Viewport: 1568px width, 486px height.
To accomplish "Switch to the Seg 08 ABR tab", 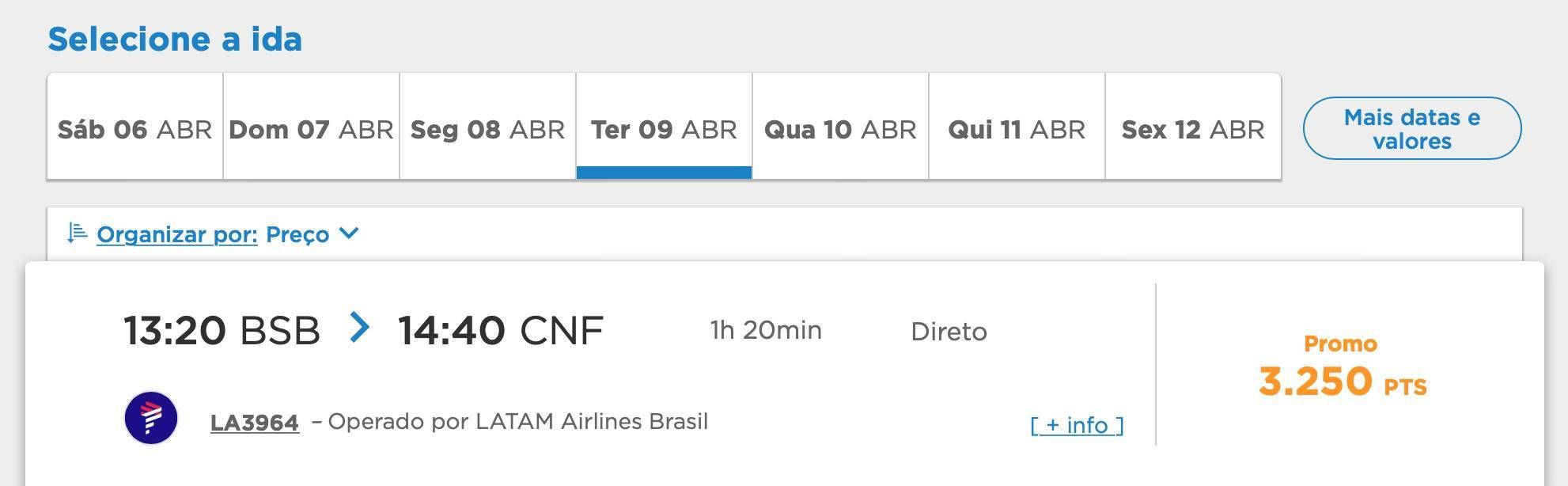I will coord(488,127).
